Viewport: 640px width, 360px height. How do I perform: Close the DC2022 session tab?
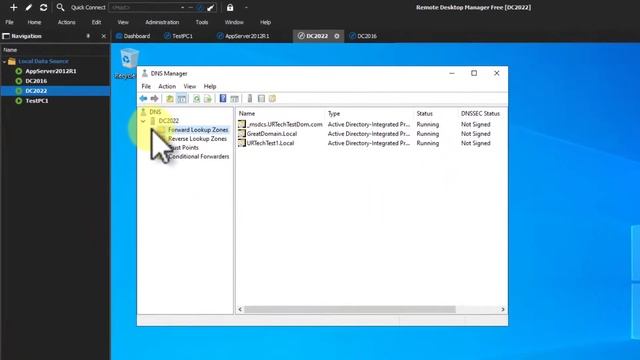pyautogui.click(x=337, y=36)
